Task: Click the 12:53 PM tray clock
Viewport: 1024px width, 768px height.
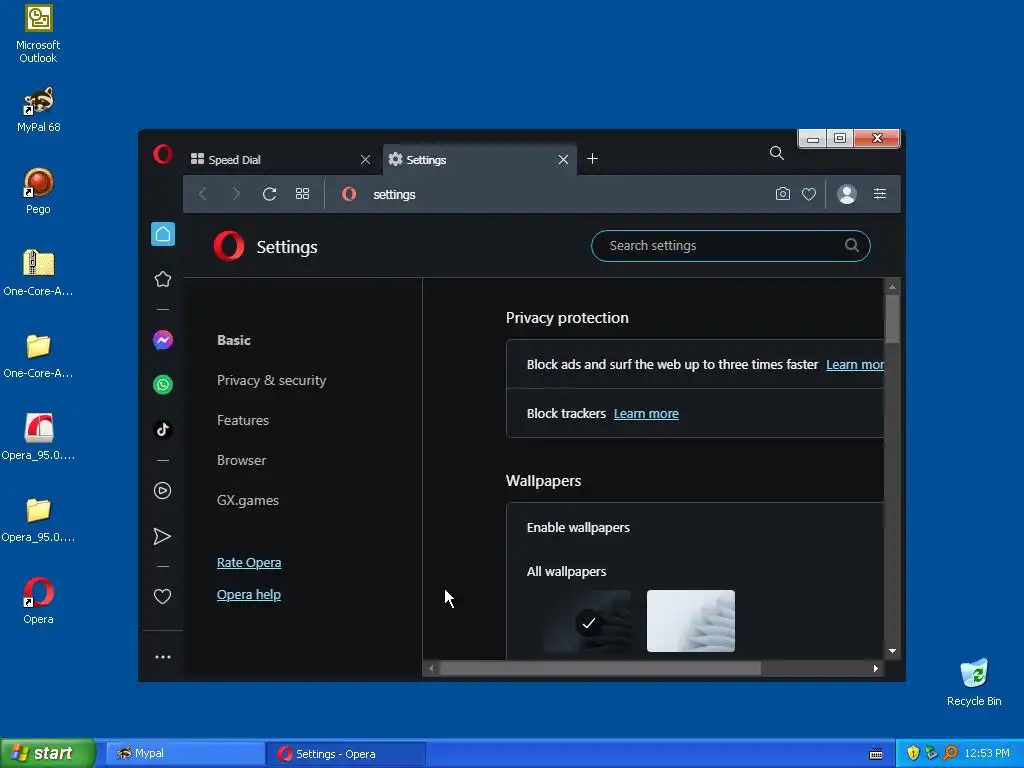Action: (987, 753)
